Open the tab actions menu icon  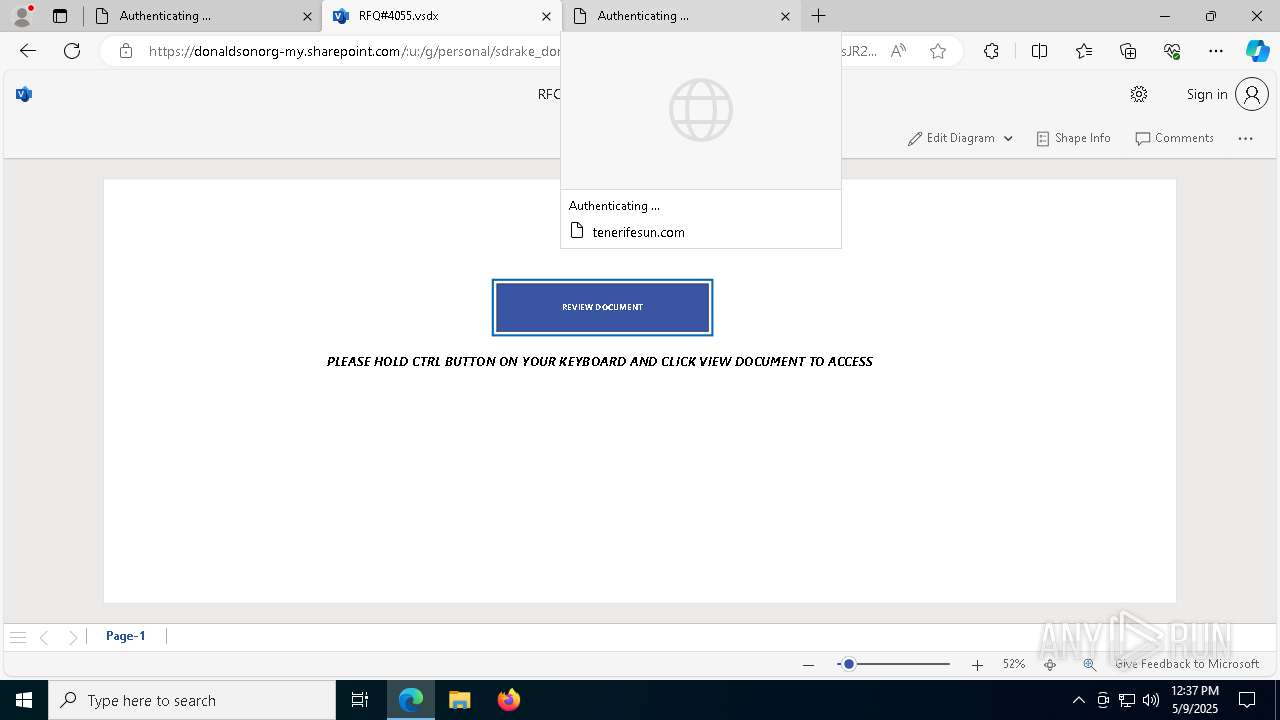click(x=60, y=16)
